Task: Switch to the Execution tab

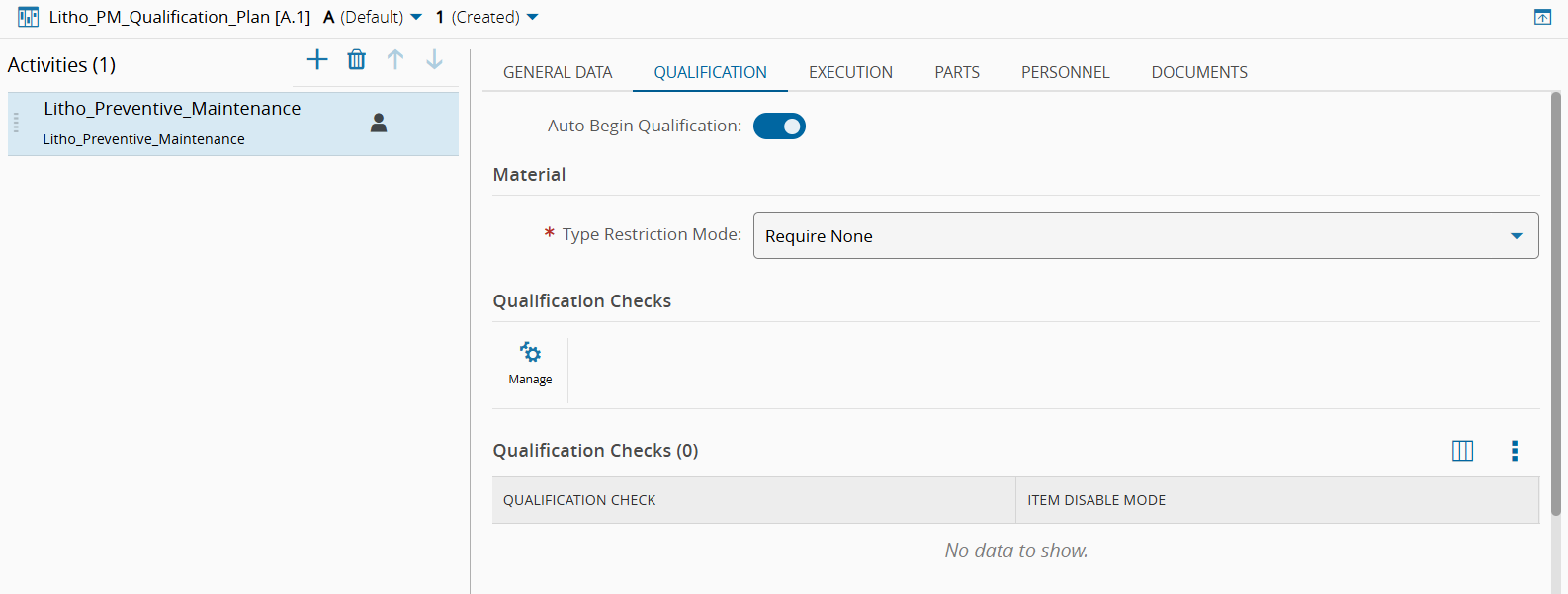Action: tap(850, 72)
